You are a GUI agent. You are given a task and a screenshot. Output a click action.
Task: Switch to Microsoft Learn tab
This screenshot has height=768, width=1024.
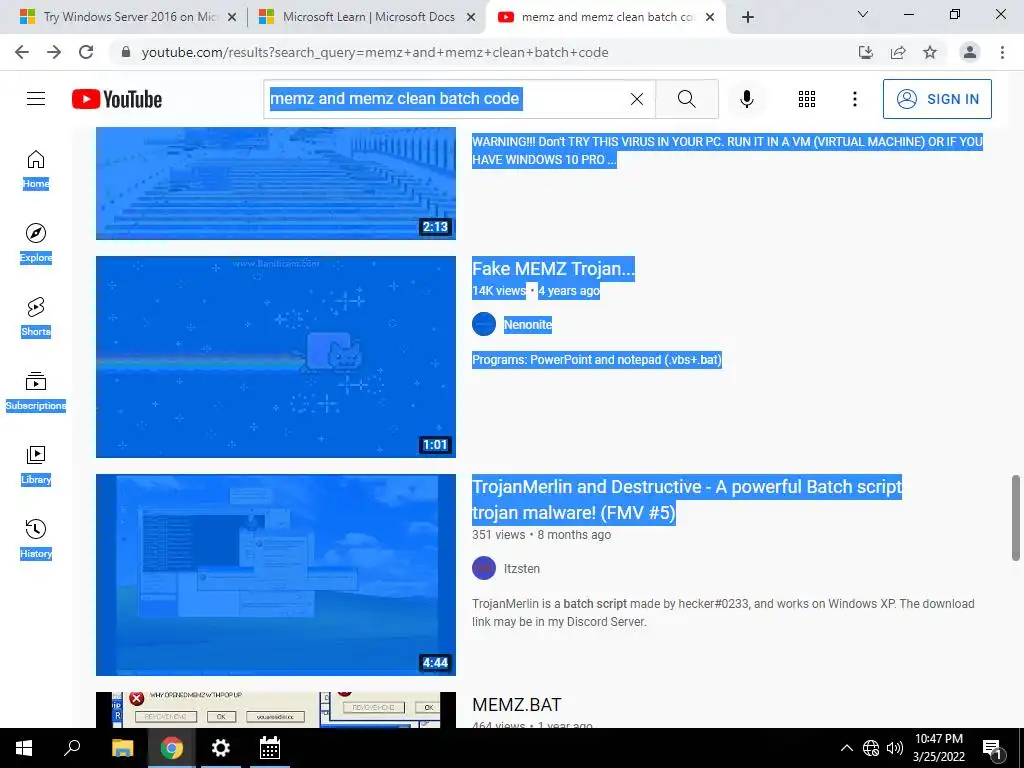click(x=368, y=17)
